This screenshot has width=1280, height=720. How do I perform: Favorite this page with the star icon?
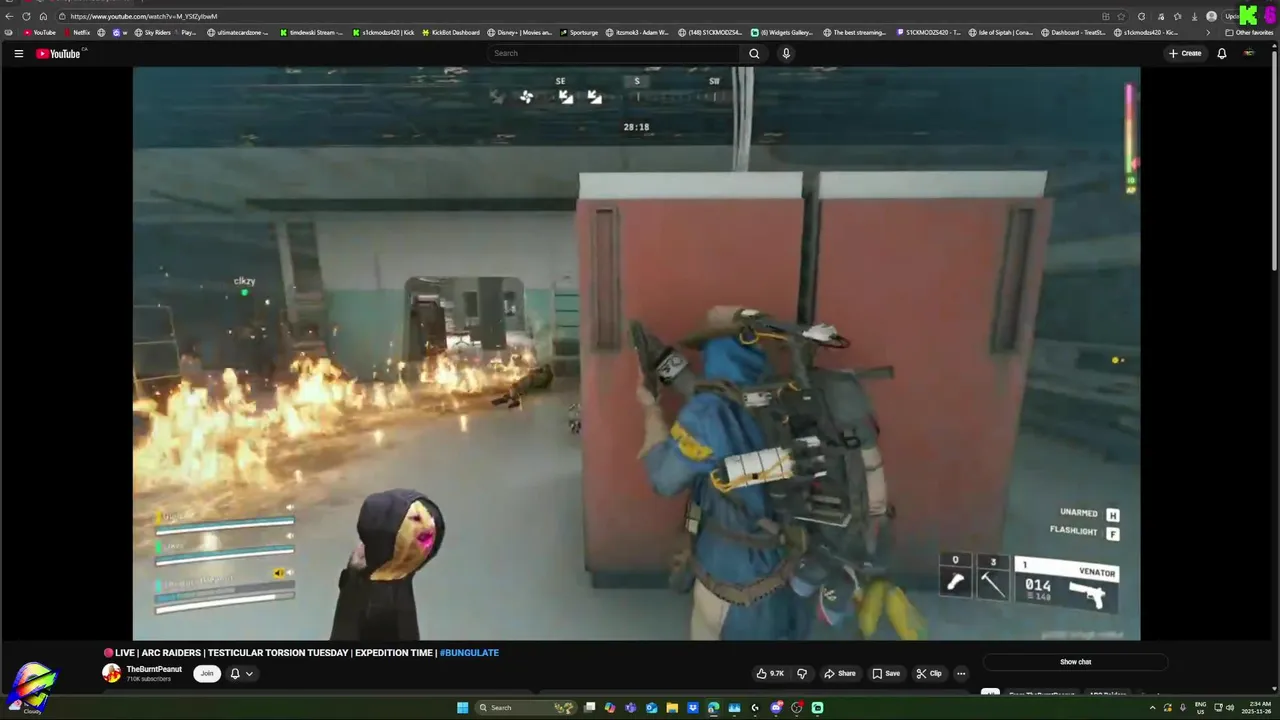click(x=1121, y=16)
